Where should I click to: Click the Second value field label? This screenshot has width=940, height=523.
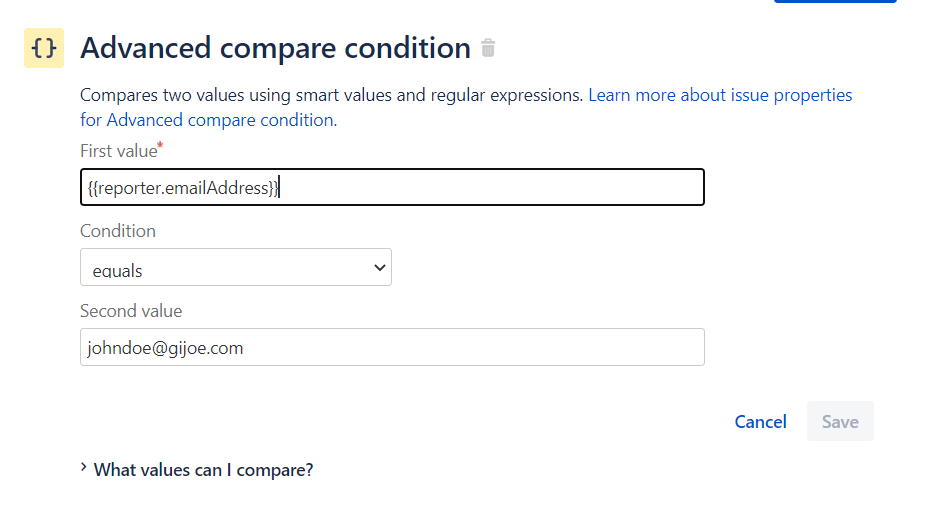point(131,311)
